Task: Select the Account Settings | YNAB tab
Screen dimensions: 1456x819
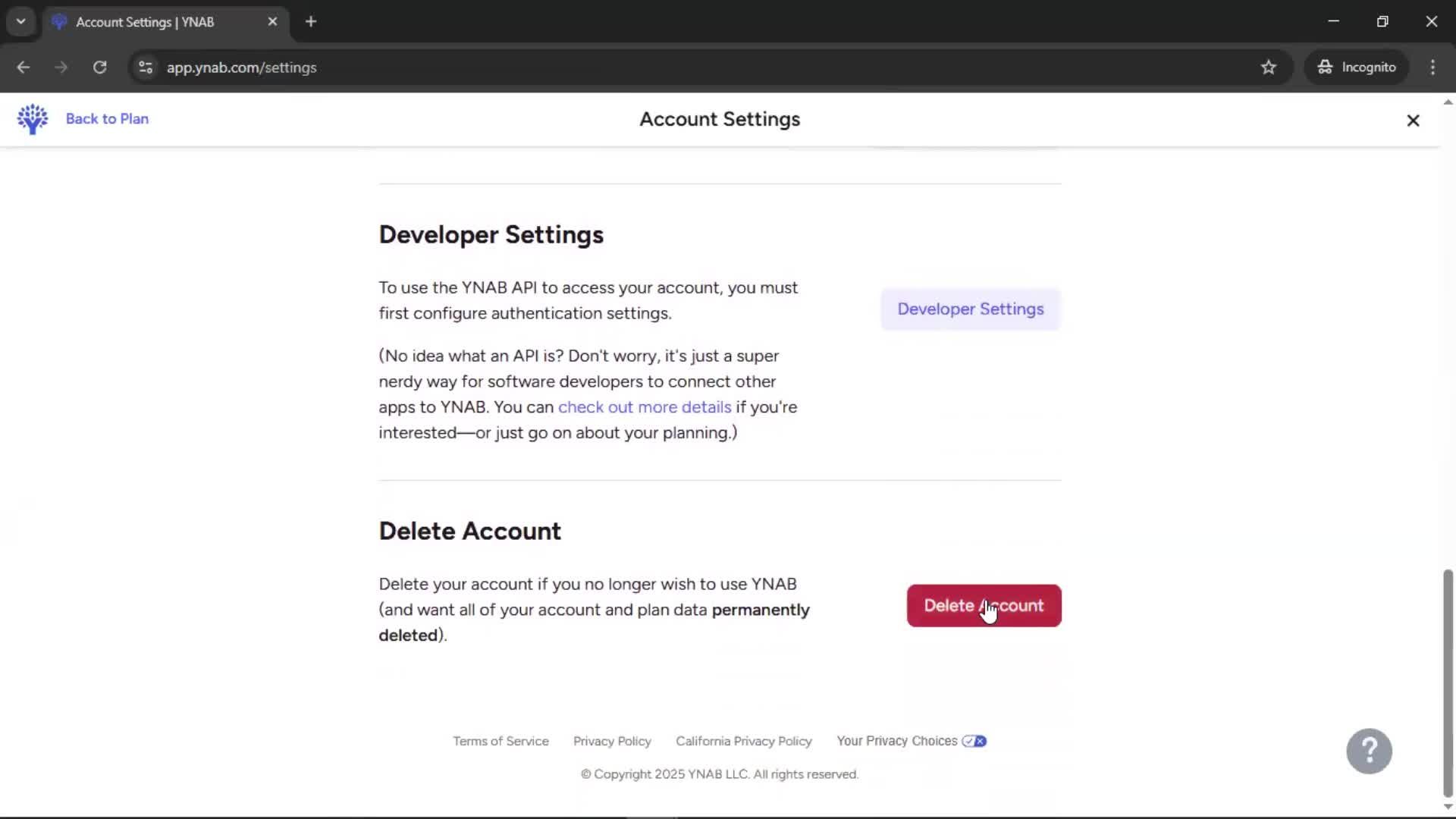Action: (x=165, y=22)
